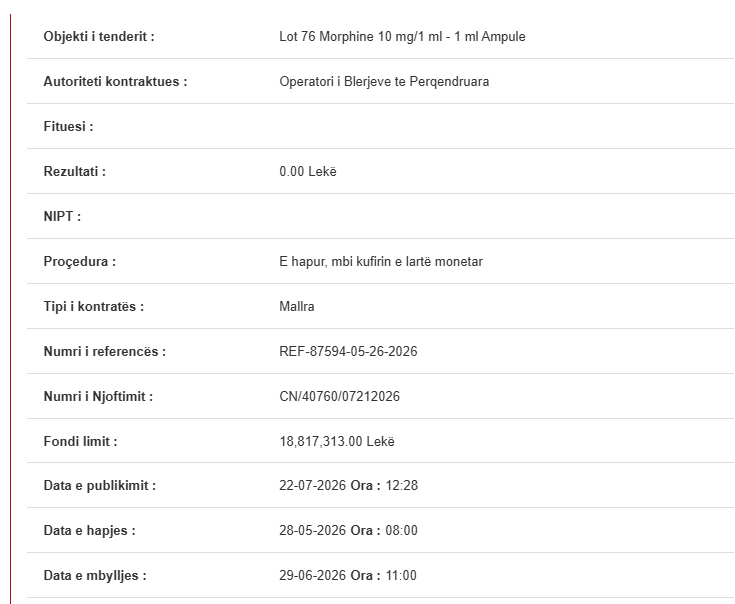Select the 0.00 Lekë result value
The height and width of the screenshot is (604, 735).
click(x=308, y=172)
